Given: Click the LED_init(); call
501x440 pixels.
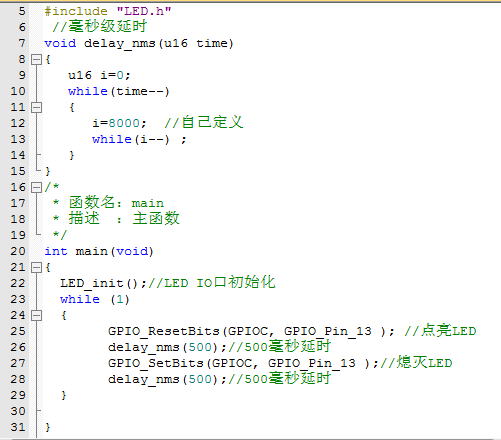Looking at the screenshot, I should pyautogui.click(x=103, y=284).
